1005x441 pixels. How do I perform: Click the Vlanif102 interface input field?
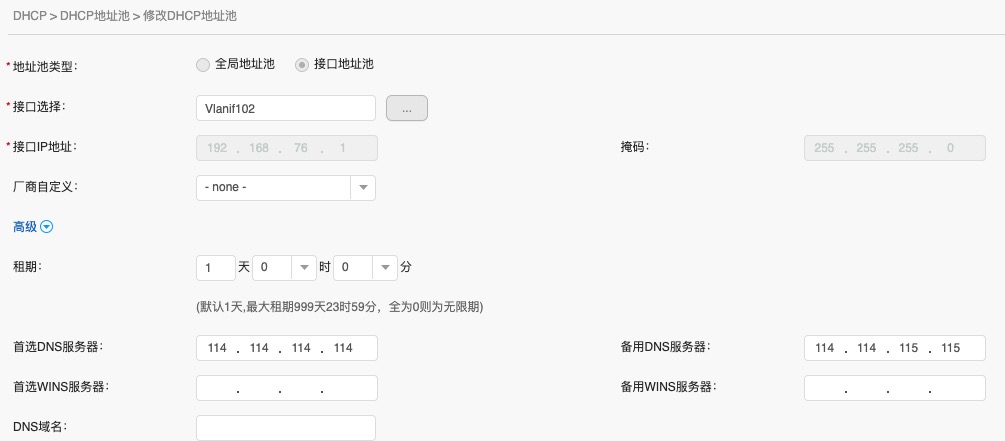pyautogui.click(x=286, y=108)
